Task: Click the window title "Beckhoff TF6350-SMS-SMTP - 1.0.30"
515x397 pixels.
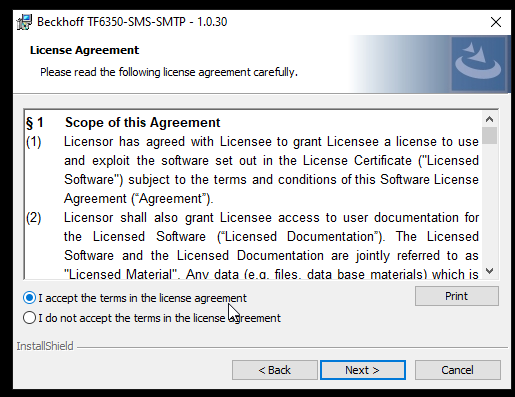Action: [x=132, y=22]
